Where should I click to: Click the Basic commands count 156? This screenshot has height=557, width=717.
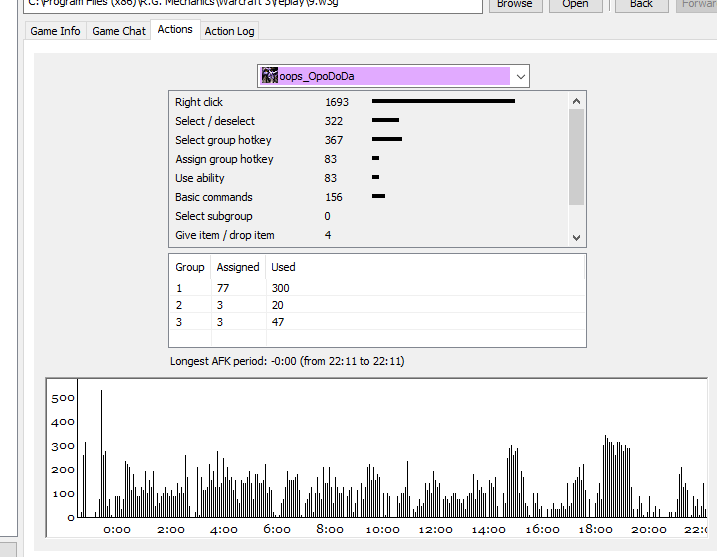coord(334,197)
